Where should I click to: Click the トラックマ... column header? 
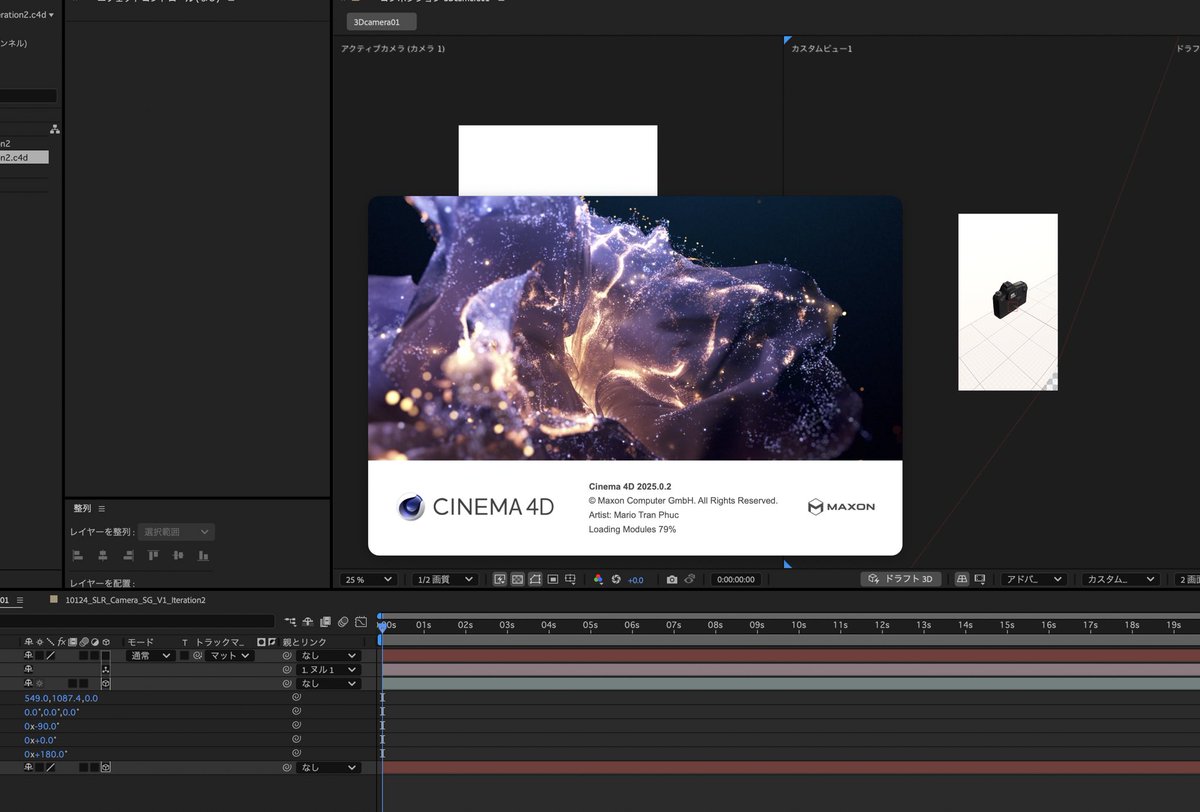(219, 642)
